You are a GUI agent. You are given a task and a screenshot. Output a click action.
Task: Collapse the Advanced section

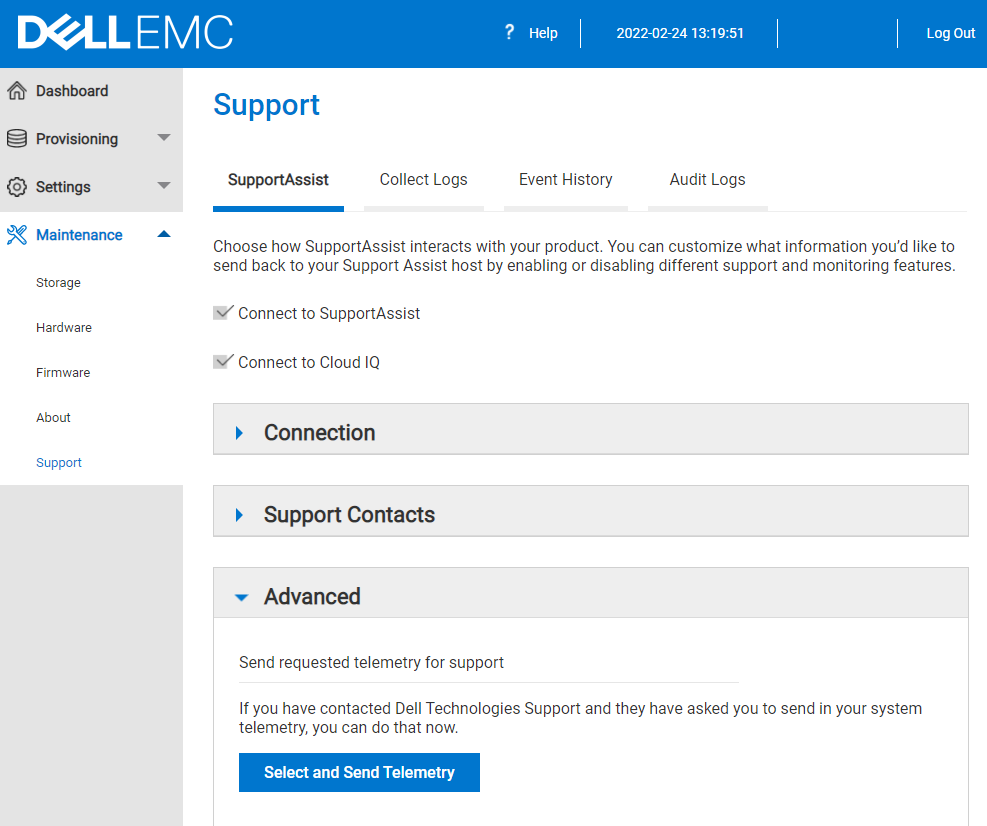coord(240,596)
